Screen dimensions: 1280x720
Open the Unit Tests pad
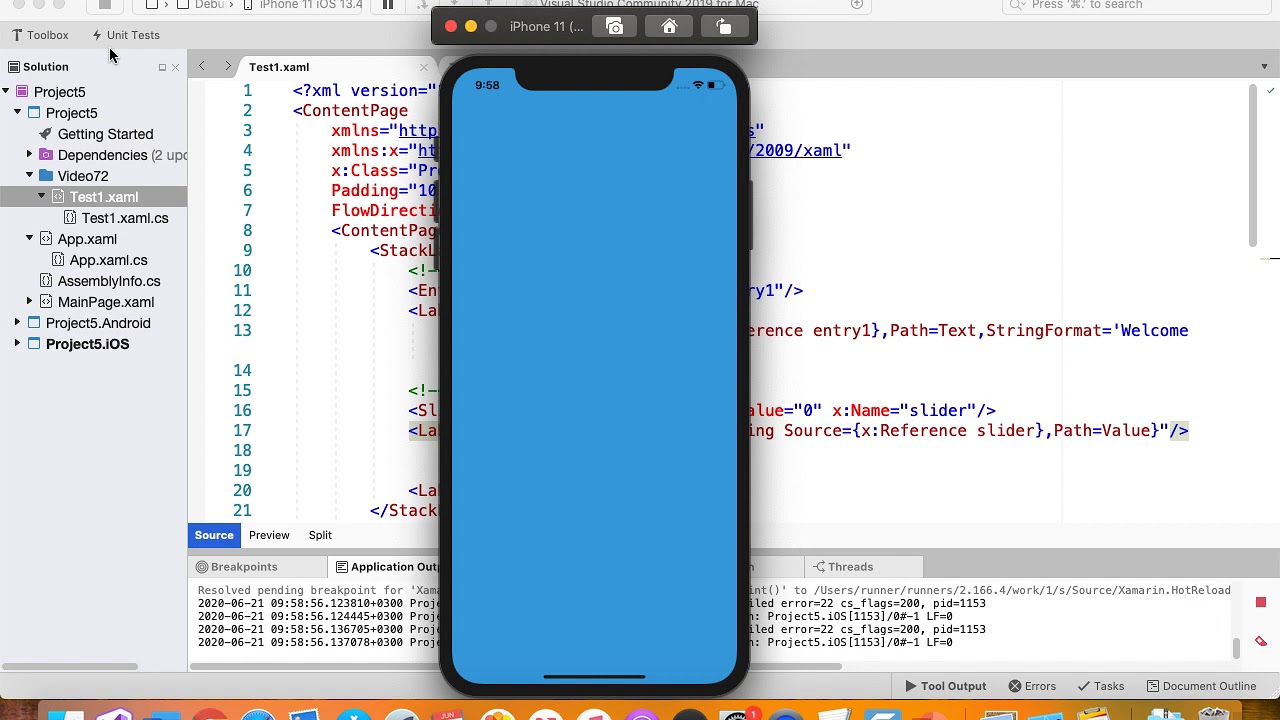[x=126, y=35]
